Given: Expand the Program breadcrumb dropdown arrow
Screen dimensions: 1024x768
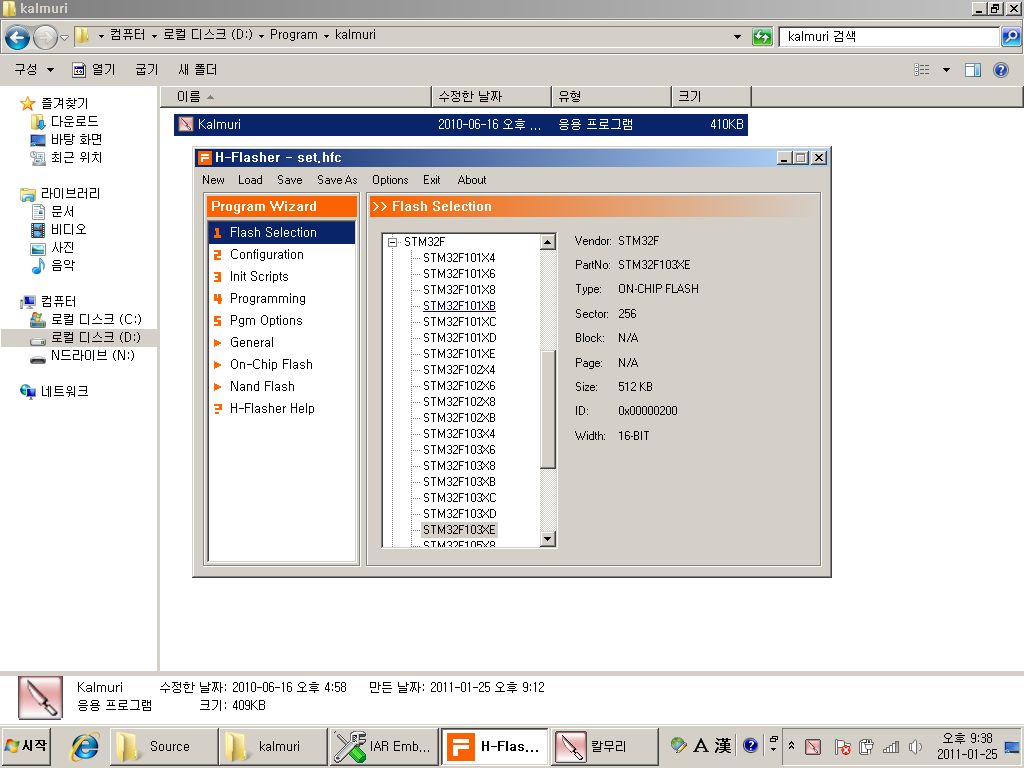Looking at the screenshot, I should pos(325,36).
